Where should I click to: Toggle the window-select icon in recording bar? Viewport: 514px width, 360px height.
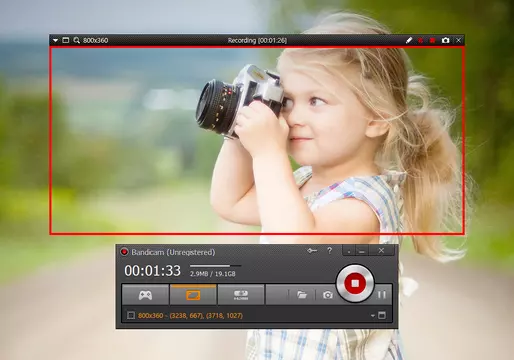[x=66, y=40]
